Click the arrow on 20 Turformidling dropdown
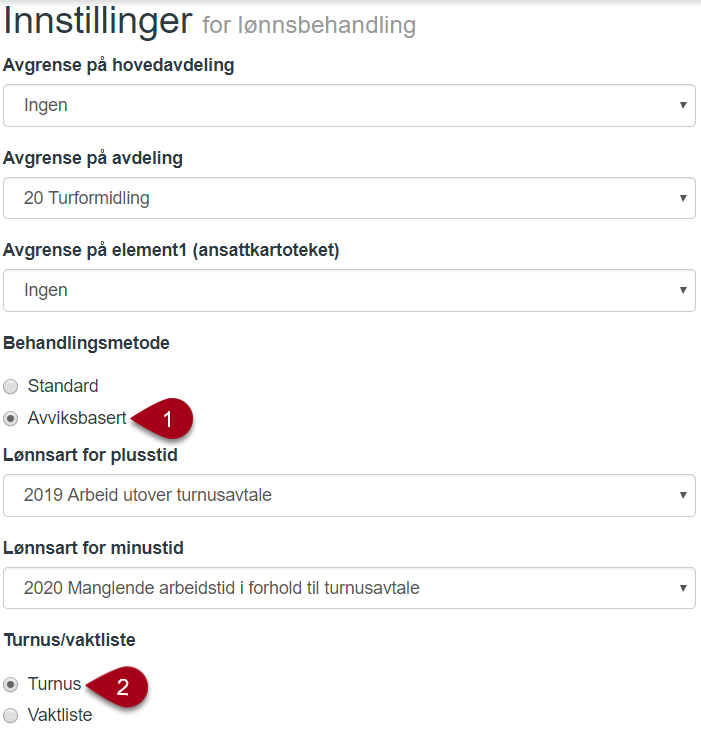The image size is (701, 738). pyautogui.click(x=683, y=198)
